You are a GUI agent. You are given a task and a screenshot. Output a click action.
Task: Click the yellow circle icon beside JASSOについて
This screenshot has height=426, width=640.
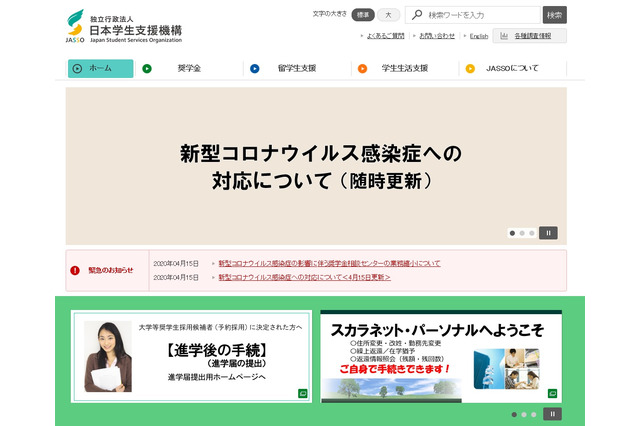click(470, 69)
